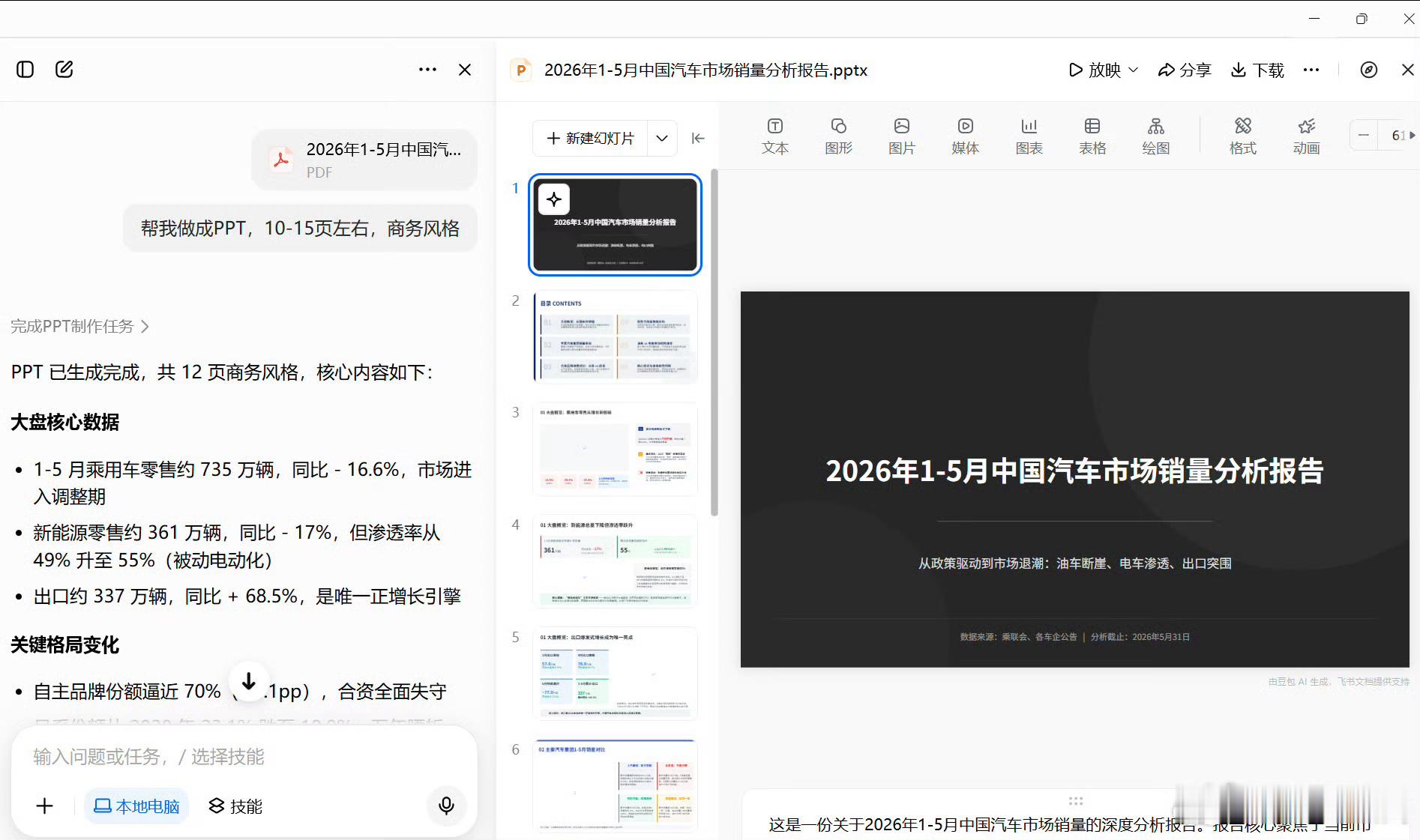This screenshot has height=840, width=1420.
Task: Minimize the application window
Action: [1314, 19]
